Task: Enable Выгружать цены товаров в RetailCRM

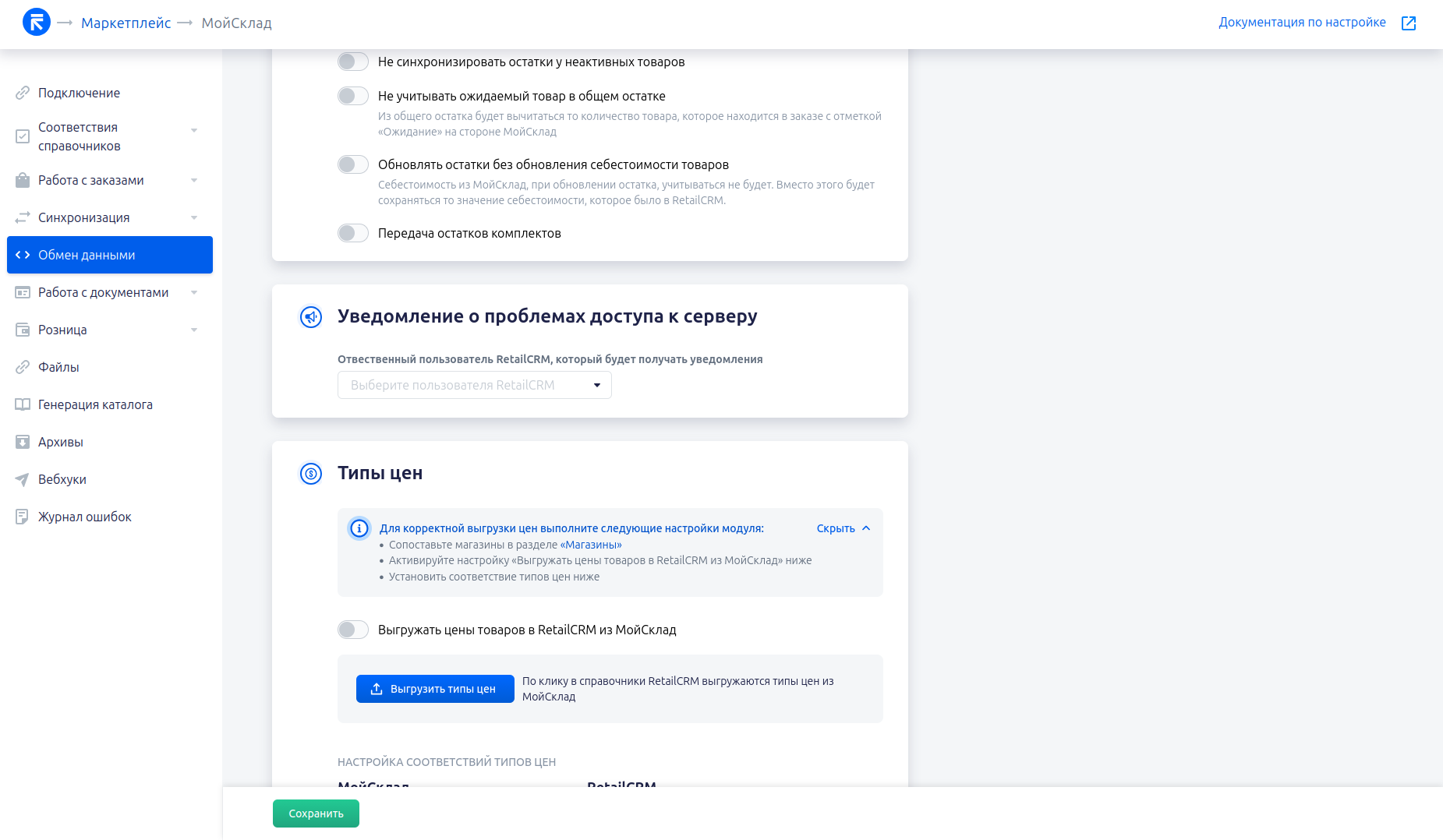Action: click(353, 630)
